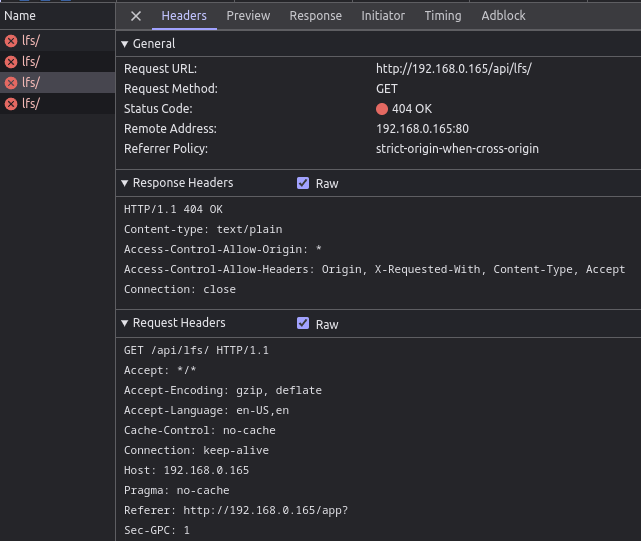Click the Accept: */* request header
This screenshot has width=641, height=541.
(160, 370)
